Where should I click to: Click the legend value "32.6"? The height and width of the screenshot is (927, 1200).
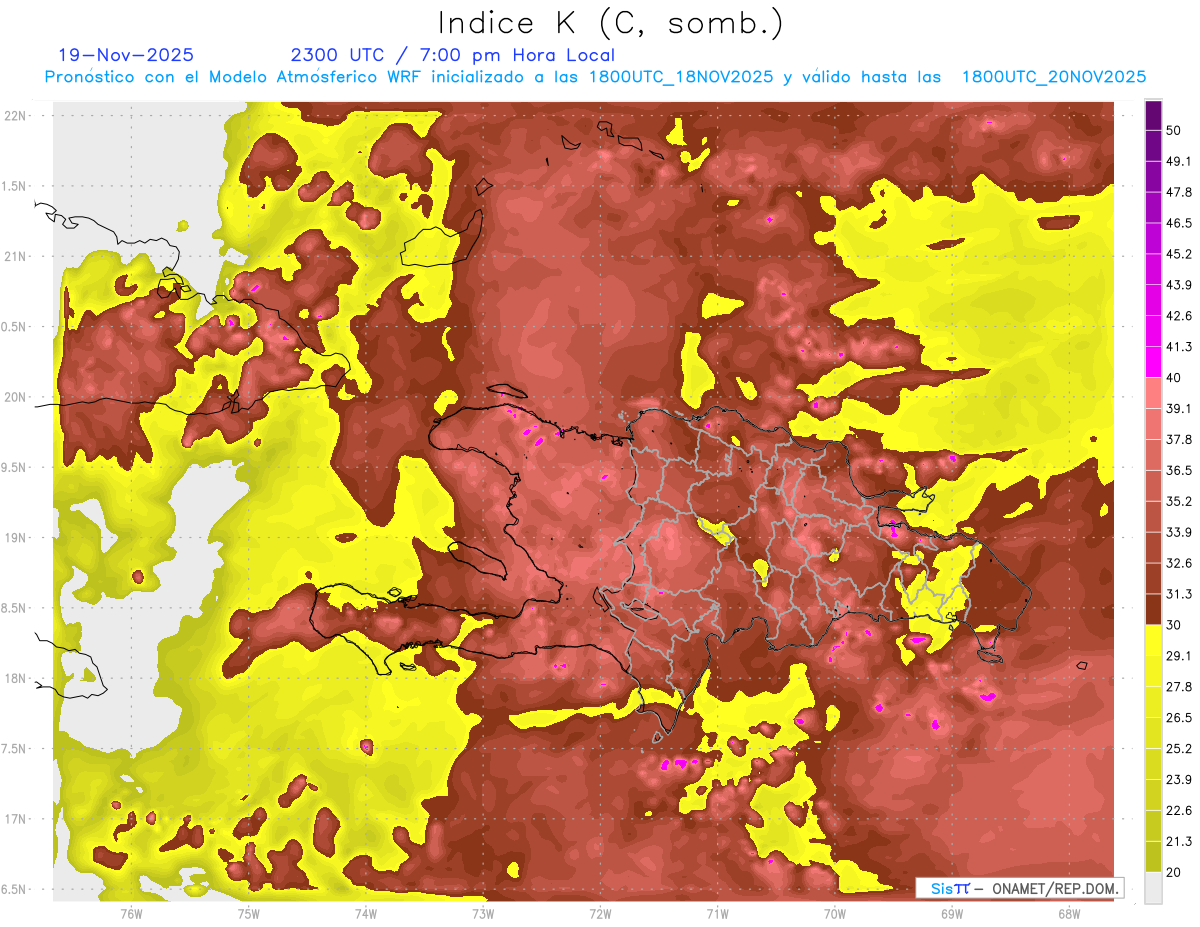click(1179, 563)
